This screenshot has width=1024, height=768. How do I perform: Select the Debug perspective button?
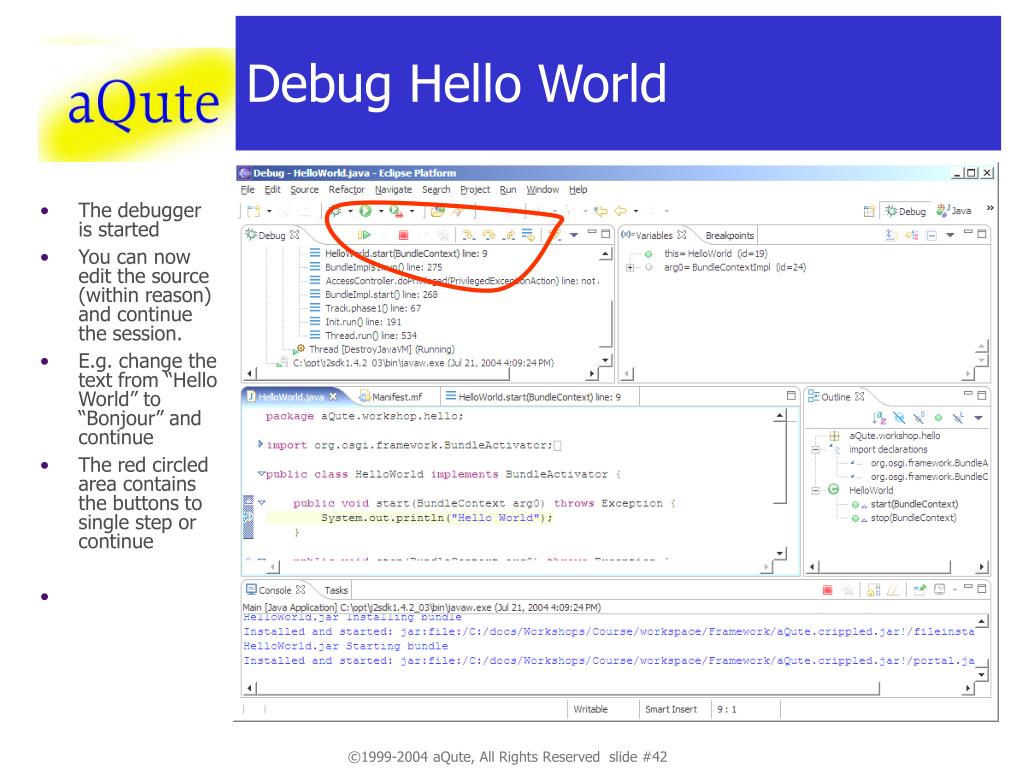[x=905, y=211]
